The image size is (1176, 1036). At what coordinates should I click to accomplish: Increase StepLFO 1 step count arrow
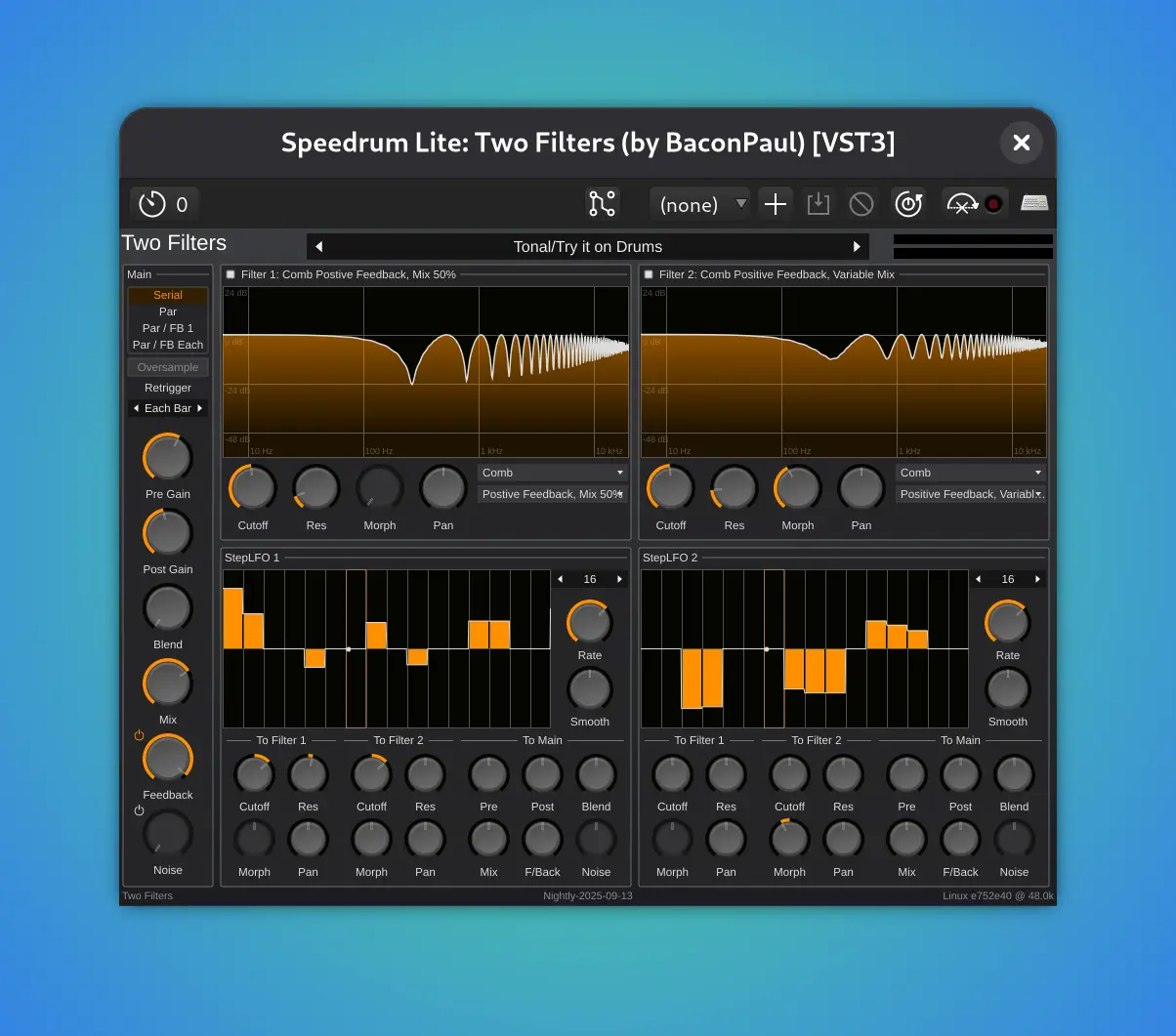coord(619,579)
